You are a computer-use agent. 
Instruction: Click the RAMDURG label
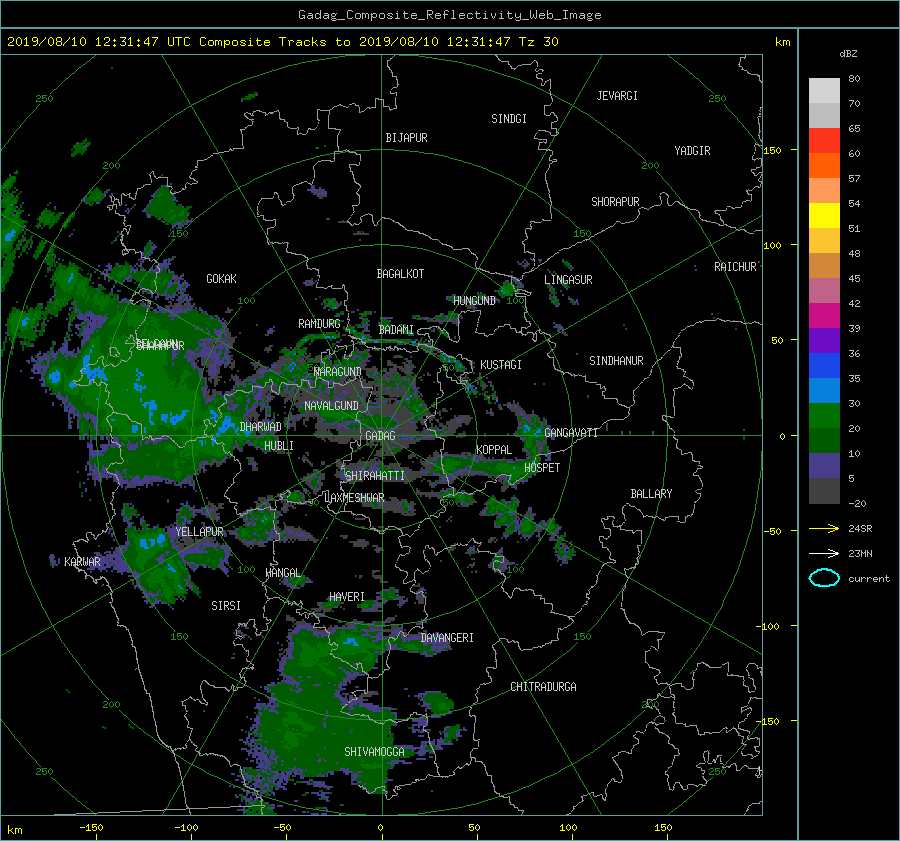tap(319, 324)
